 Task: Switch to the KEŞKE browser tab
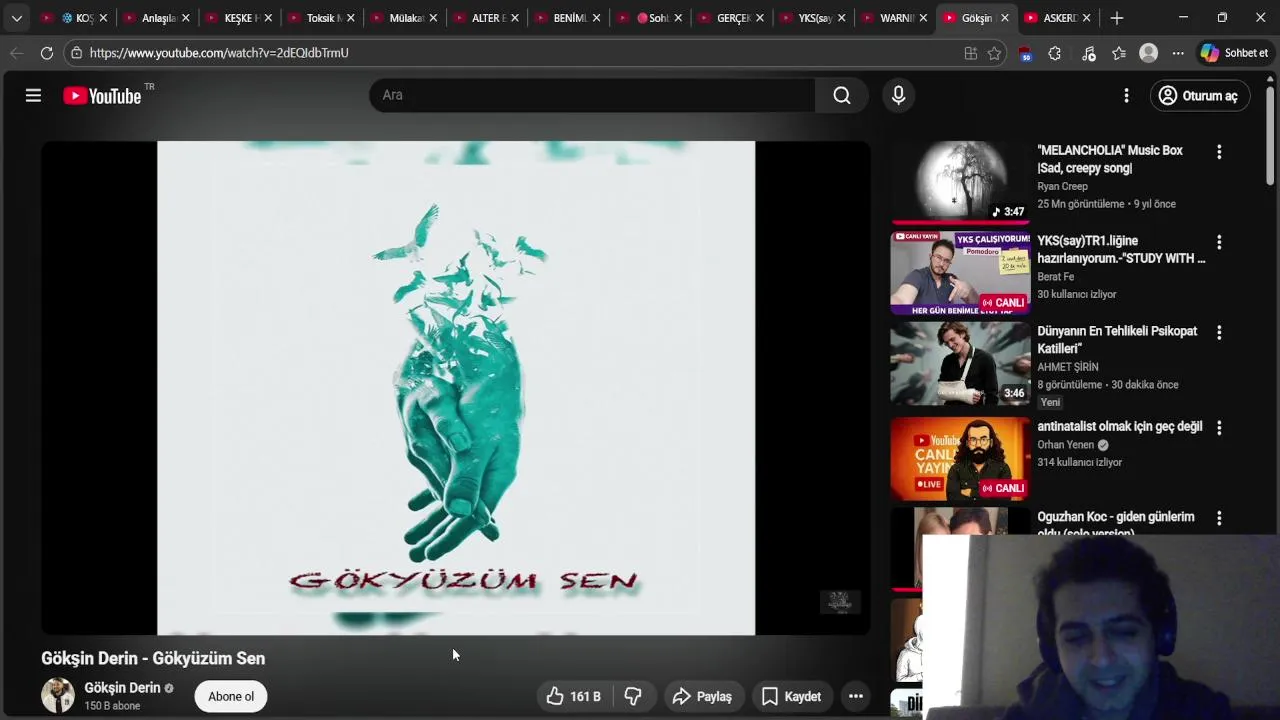238,18
